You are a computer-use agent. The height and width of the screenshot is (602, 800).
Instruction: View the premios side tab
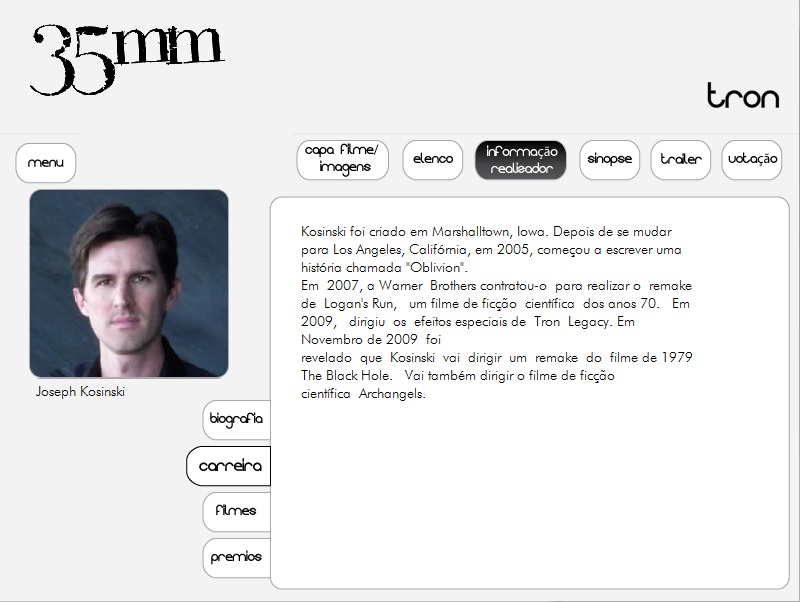[237, 558]
